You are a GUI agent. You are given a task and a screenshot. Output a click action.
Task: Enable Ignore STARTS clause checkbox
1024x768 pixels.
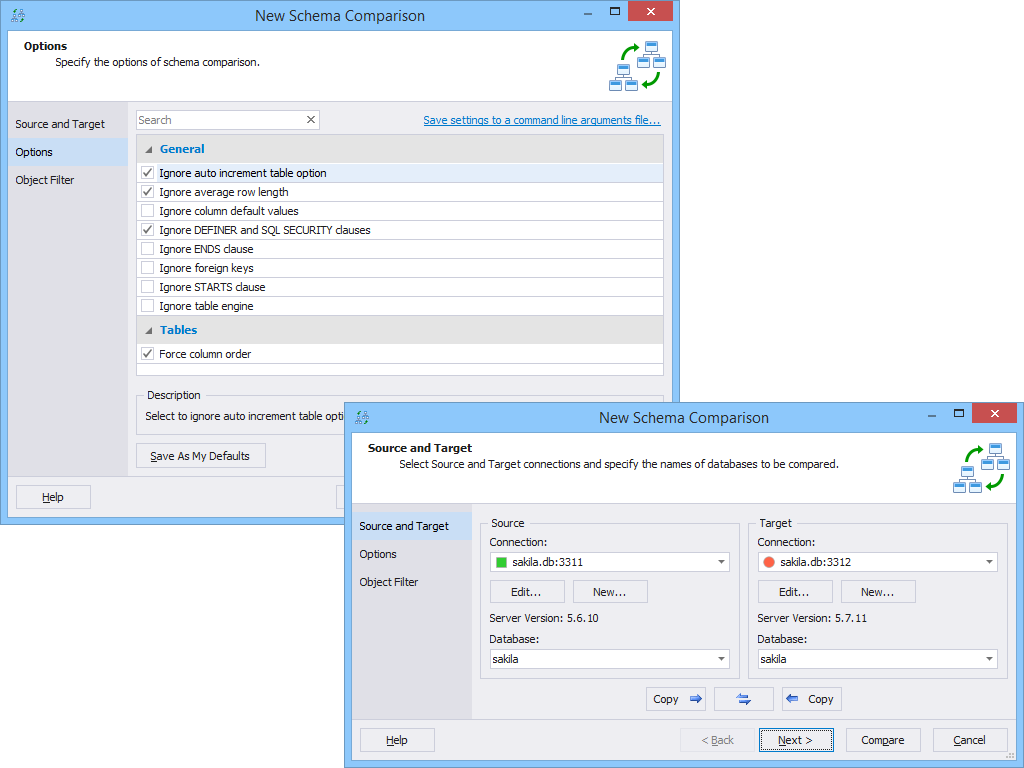148,286
